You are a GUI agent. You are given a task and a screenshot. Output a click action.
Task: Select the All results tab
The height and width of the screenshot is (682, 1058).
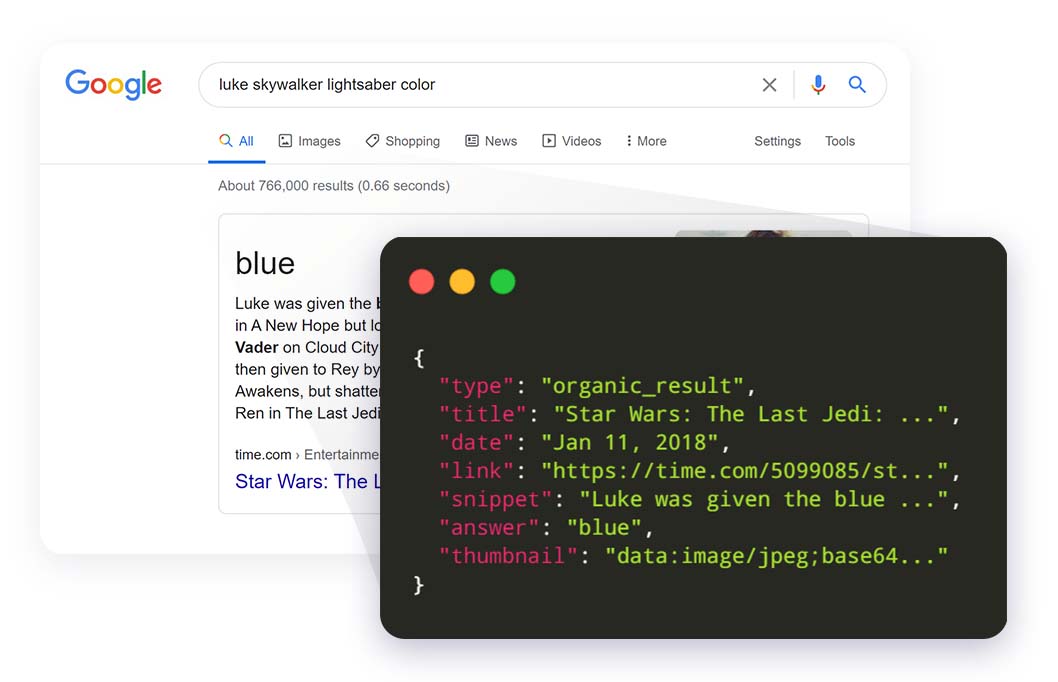(237, 141)
